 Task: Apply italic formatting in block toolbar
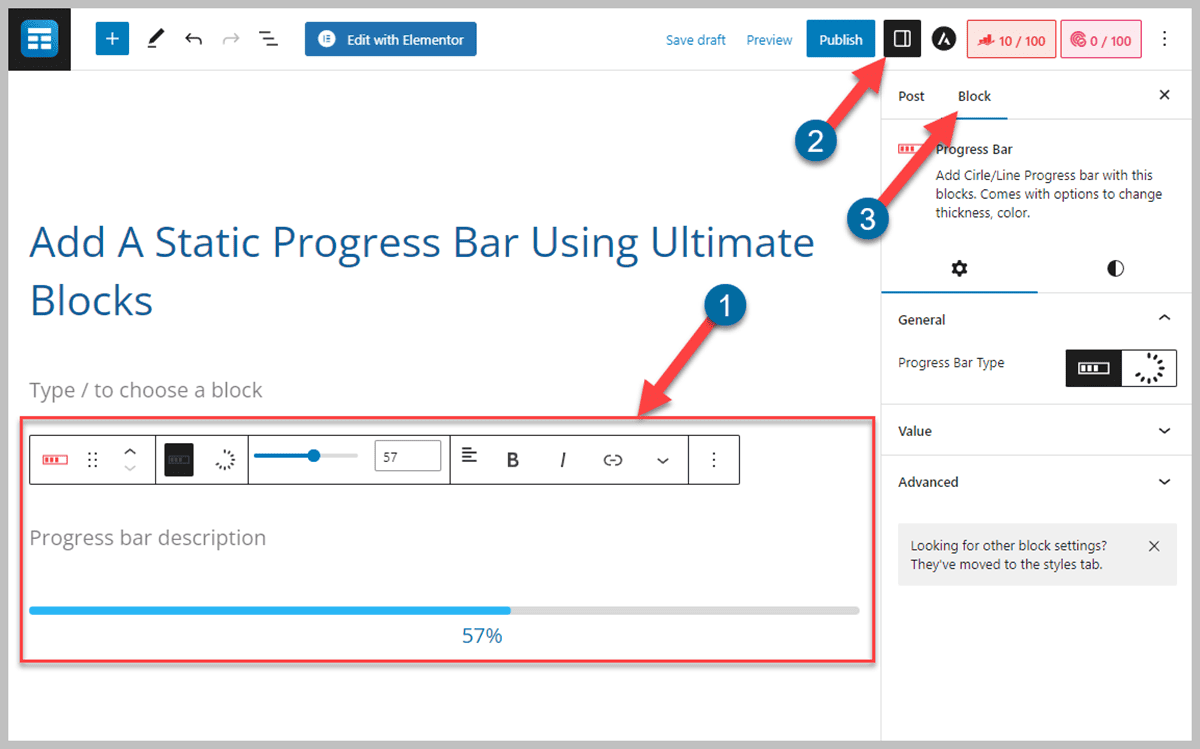pyautogui.click(x=562, y=459)
